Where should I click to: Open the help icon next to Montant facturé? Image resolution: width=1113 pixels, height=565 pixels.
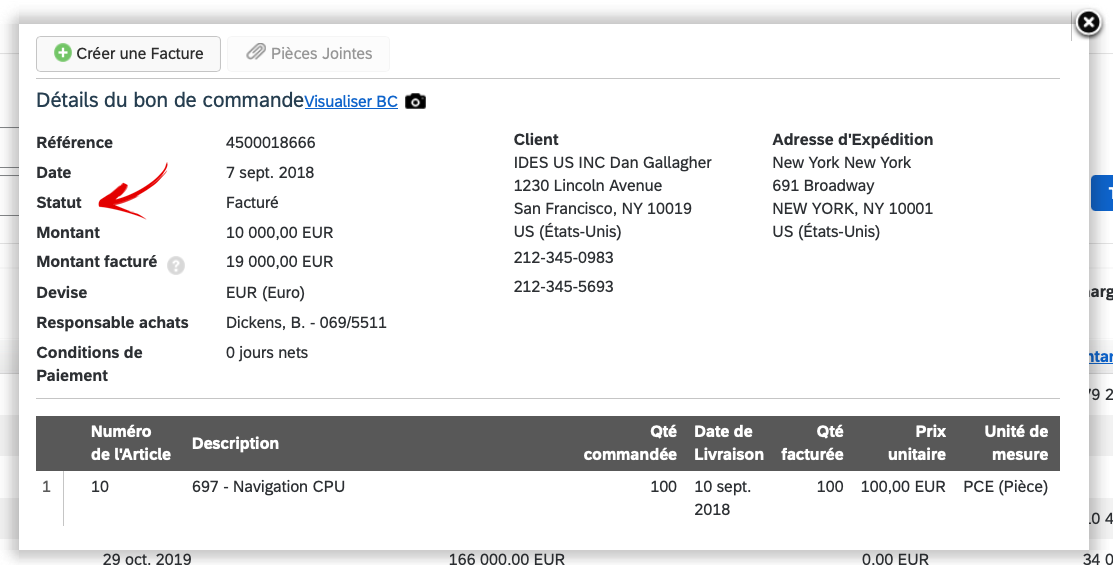(x=175, y=265)
